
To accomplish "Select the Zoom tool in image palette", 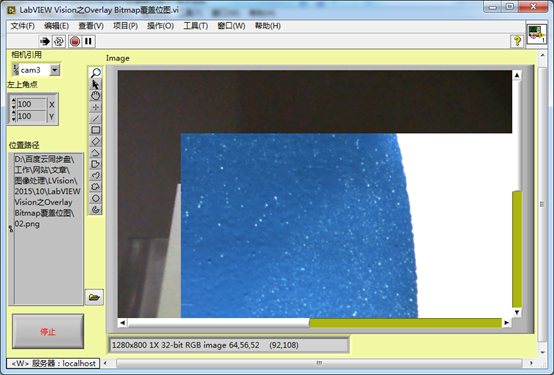I will click(x=95, y=73).
